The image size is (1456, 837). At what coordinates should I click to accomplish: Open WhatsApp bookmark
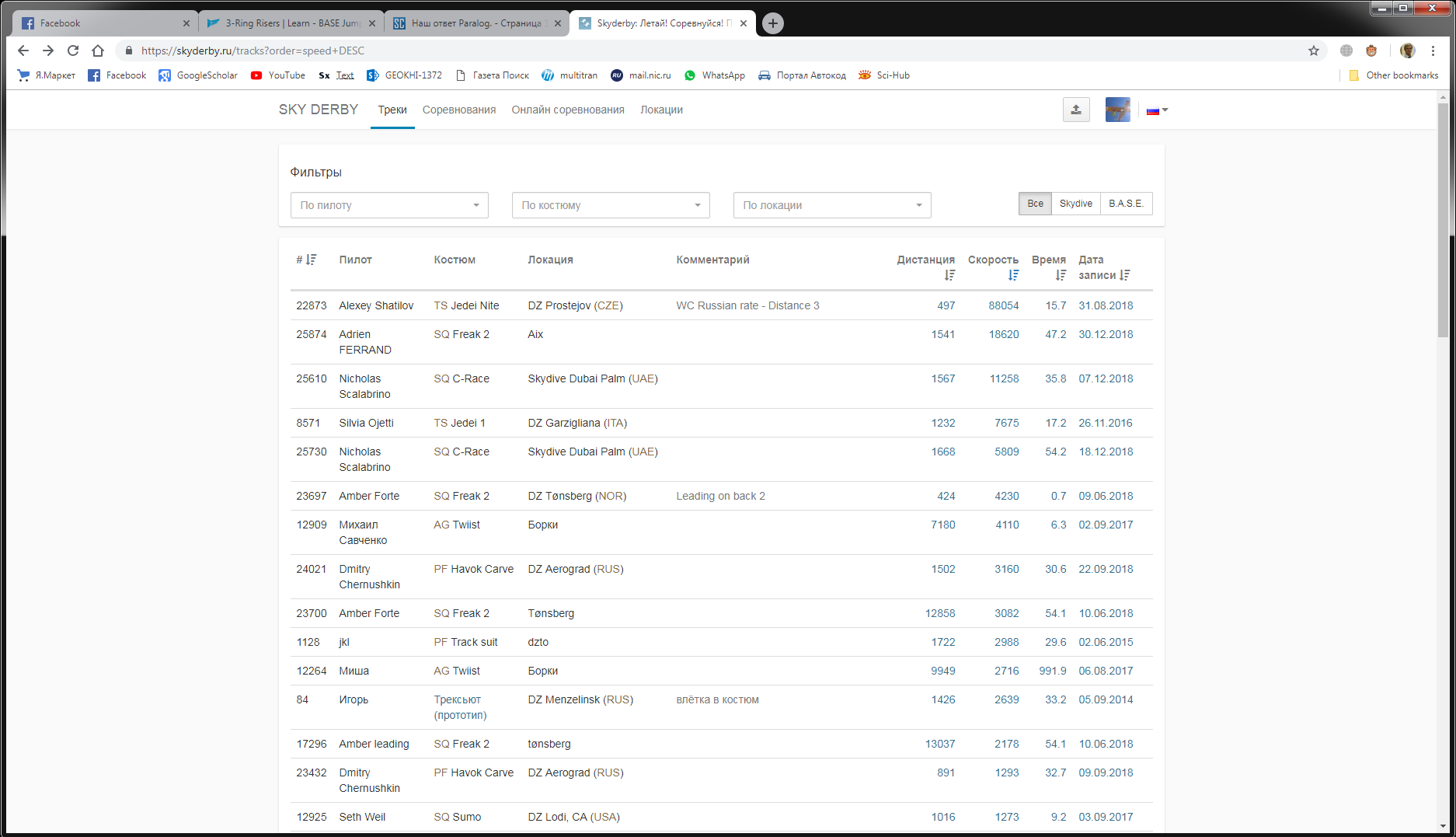click(715, 75)
